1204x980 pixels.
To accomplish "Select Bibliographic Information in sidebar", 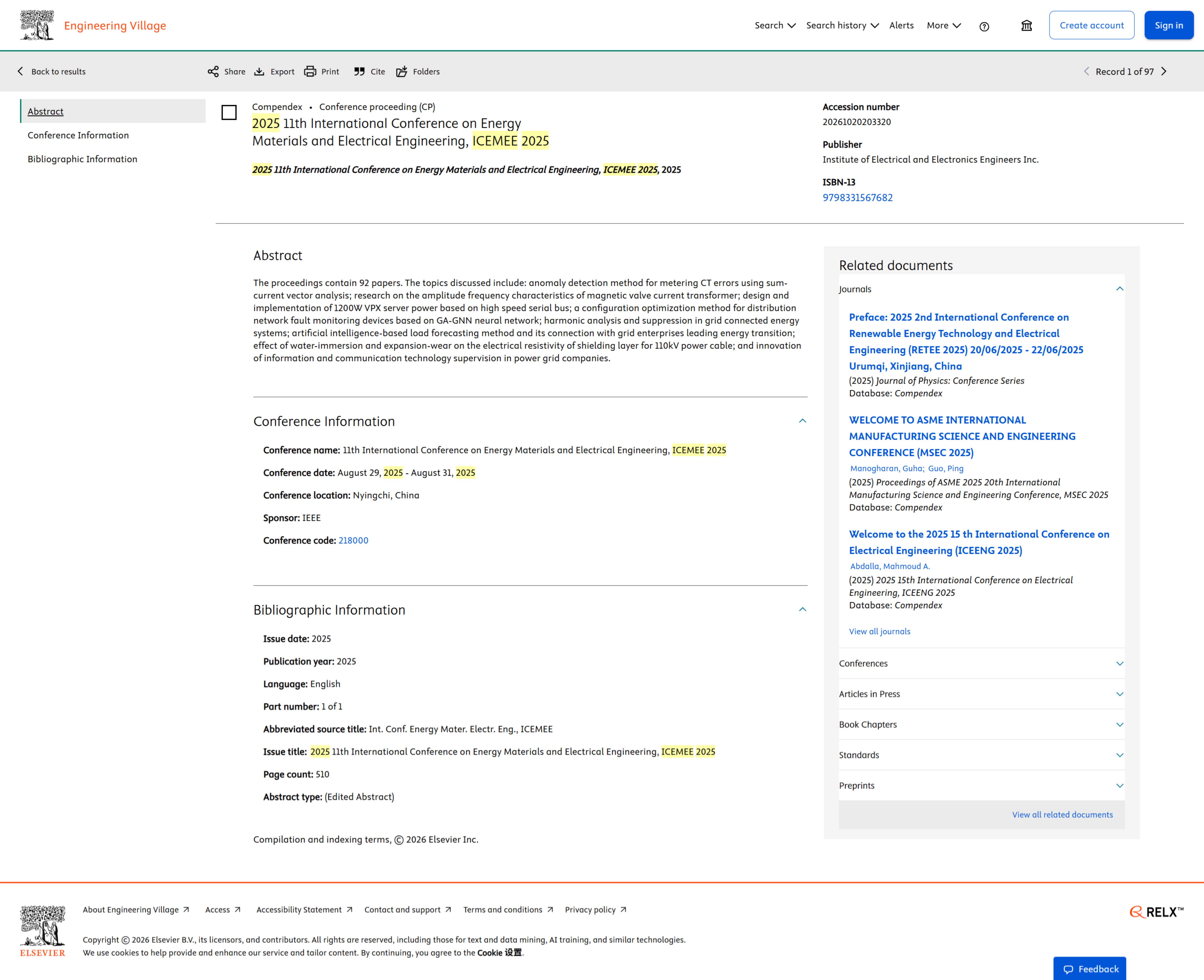I will click(82, 159).
